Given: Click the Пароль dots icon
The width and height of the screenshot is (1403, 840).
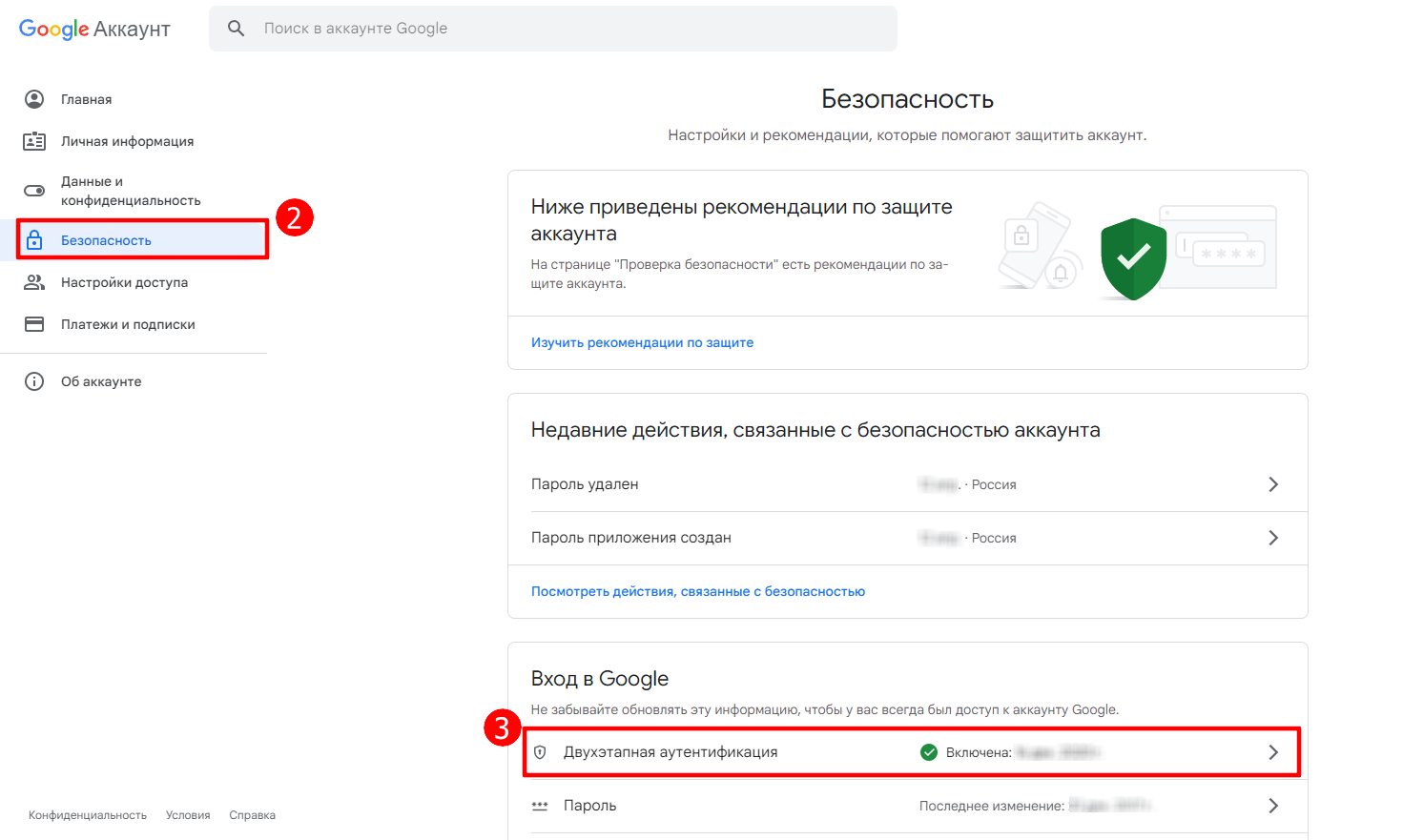Looking at the screenshot, I should [x=540, y=806].
